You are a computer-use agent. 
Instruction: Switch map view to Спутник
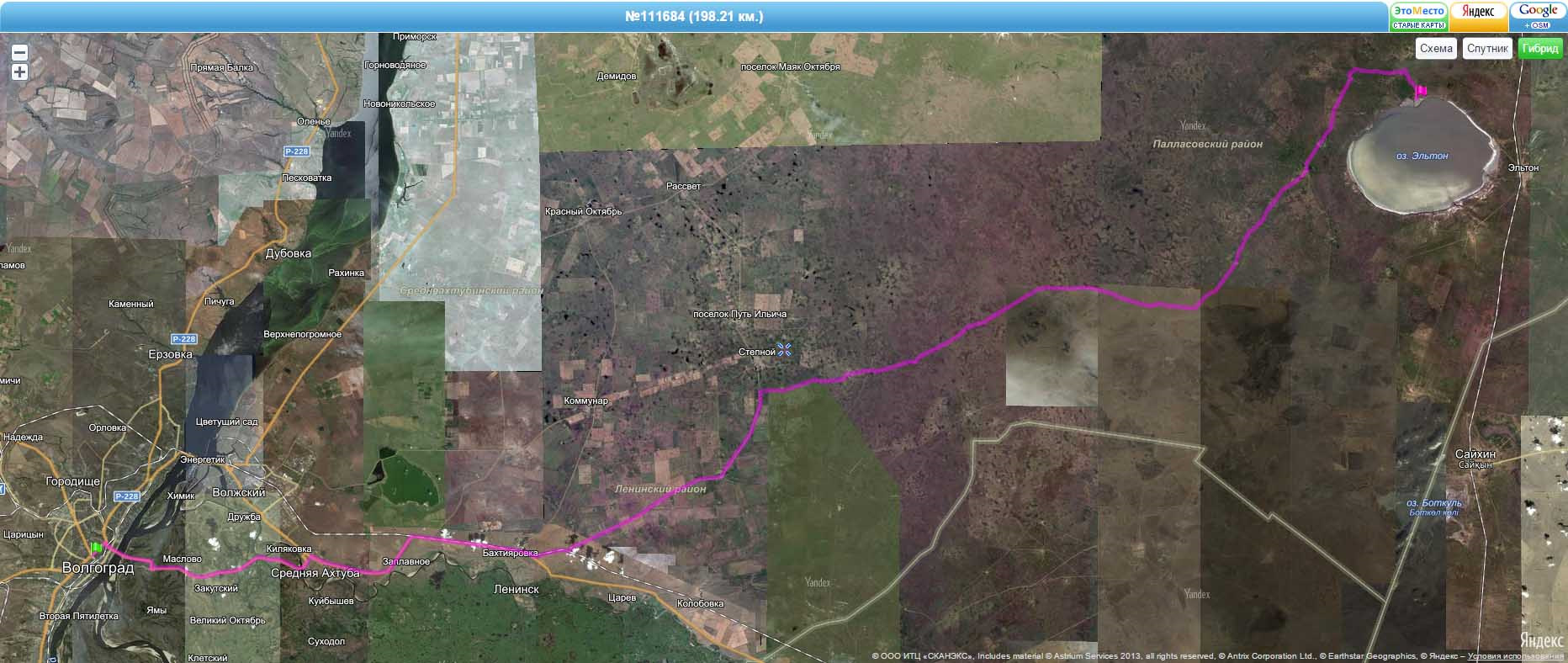(x=1487, y=49)
